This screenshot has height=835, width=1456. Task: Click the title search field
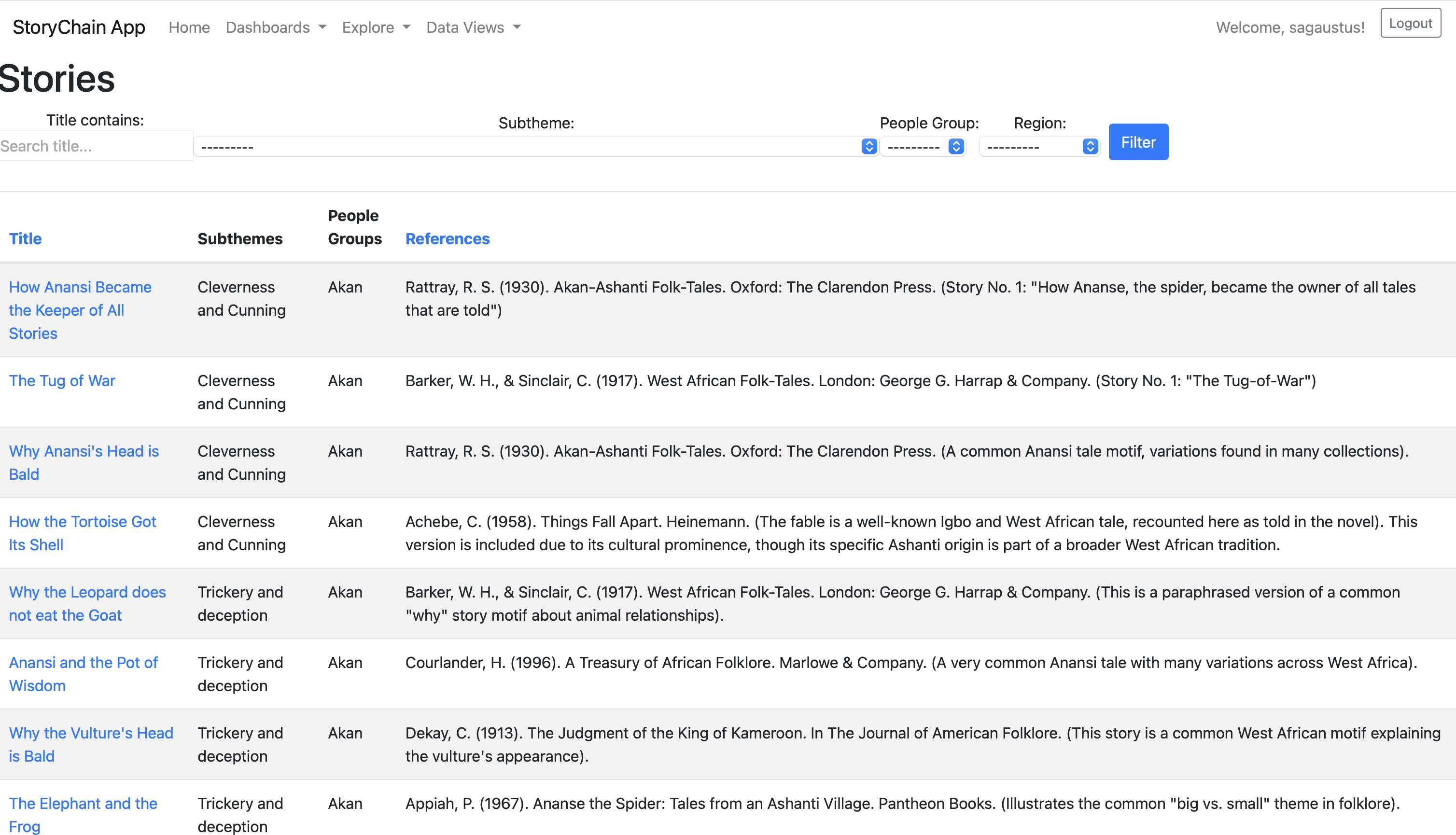point(96,146)
